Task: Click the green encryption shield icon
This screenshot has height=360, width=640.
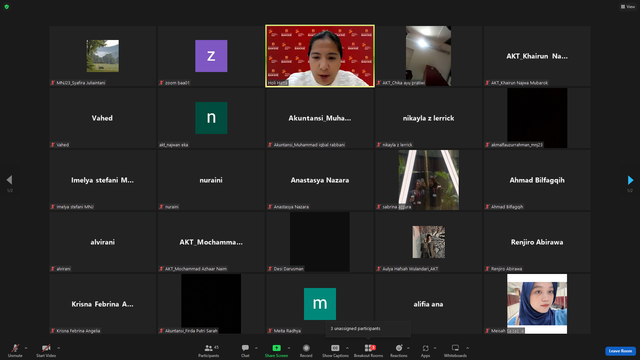Action: [x=7, y=7]
